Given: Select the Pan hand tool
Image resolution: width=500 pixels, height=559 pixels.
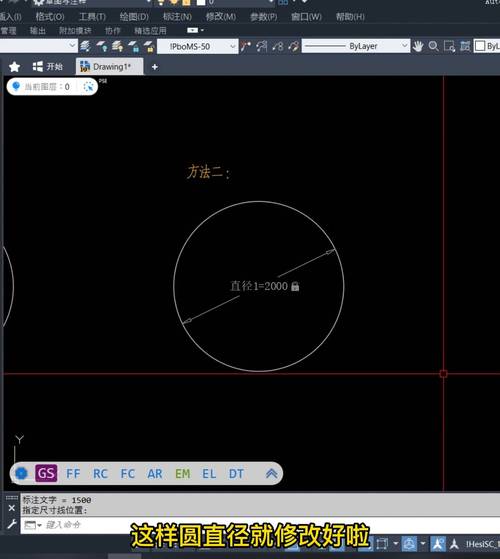Looking at the screenshot, I should [418, 46].
